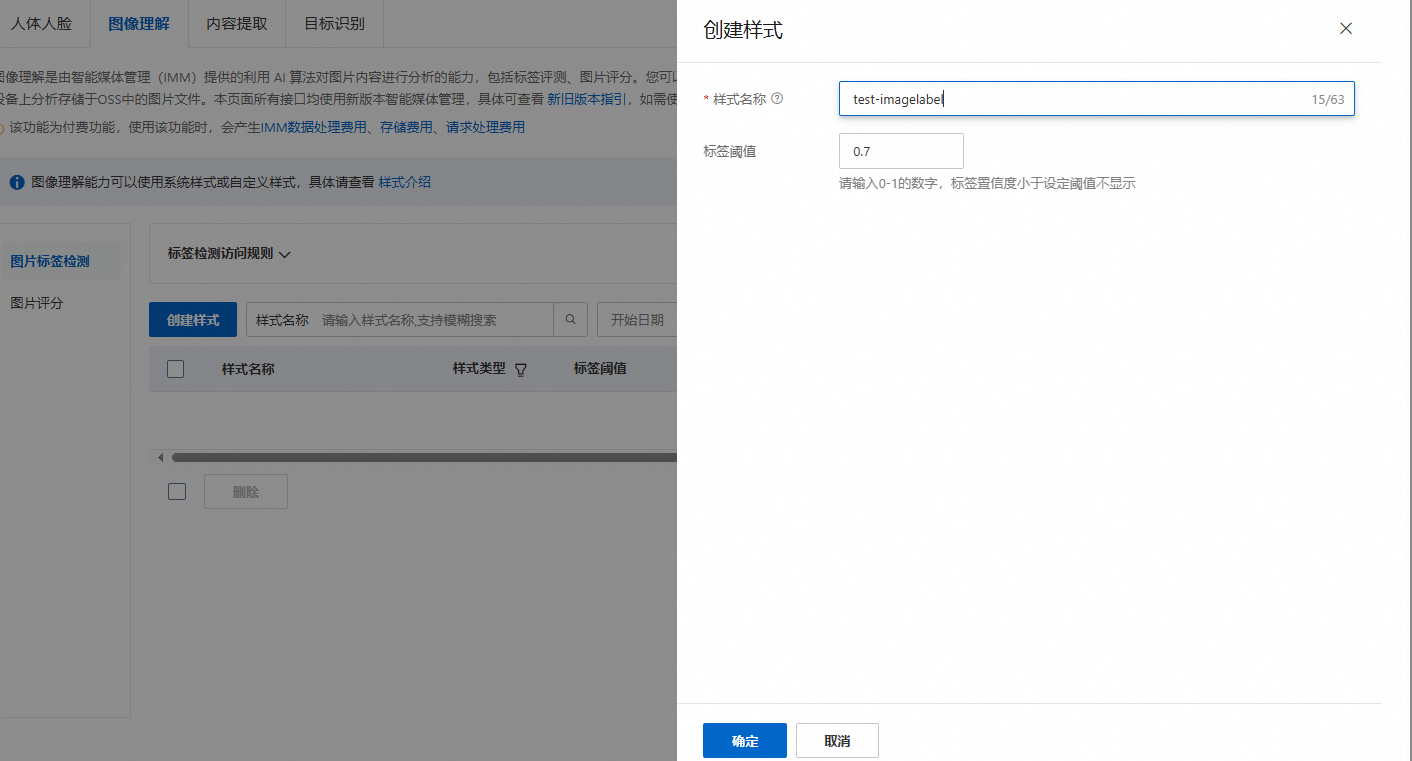Click the blue info icon in notice bar

(x=17, y=183)
